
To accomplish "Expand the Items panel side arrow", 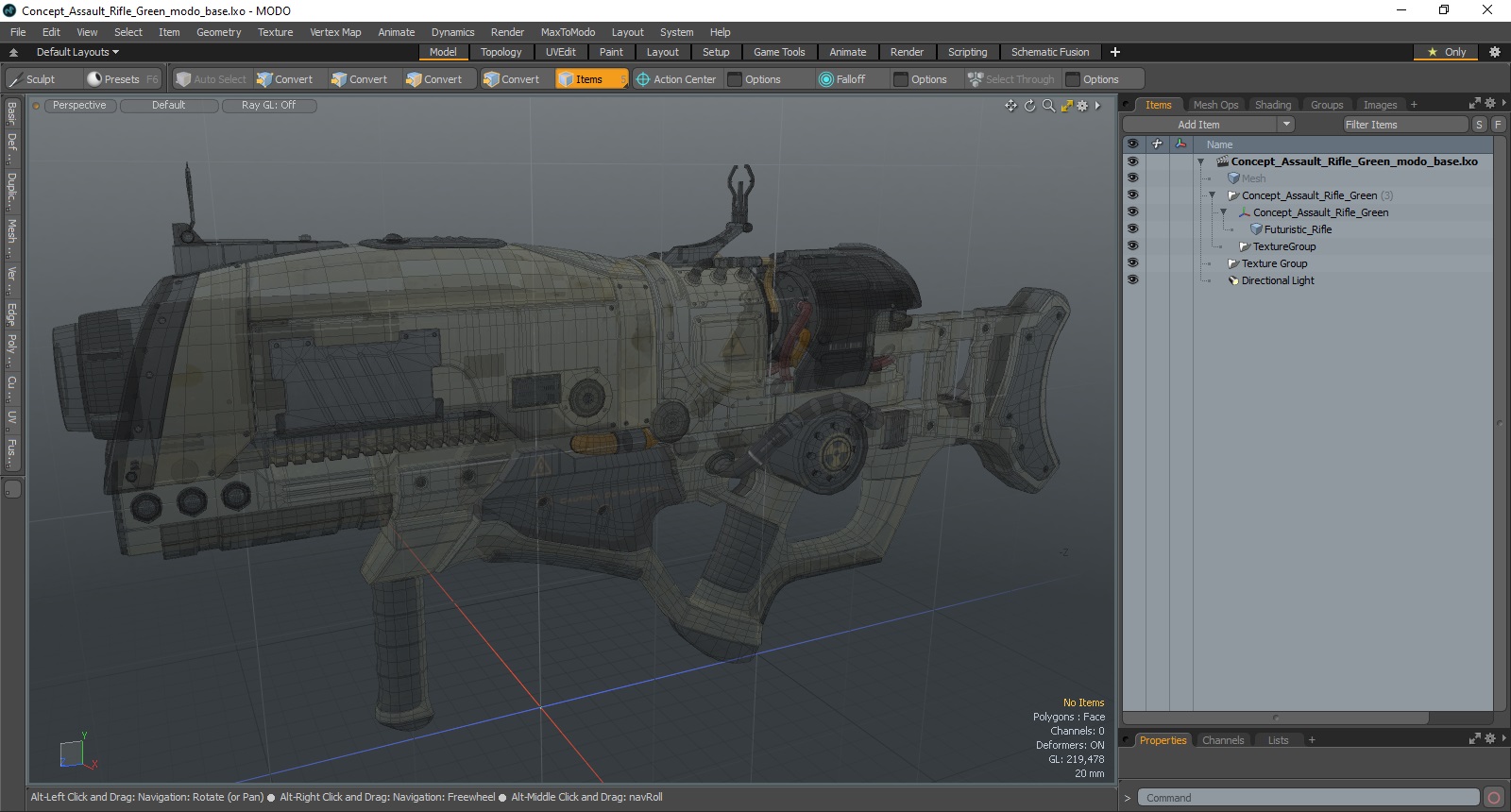I will (x=1503, y=103).
